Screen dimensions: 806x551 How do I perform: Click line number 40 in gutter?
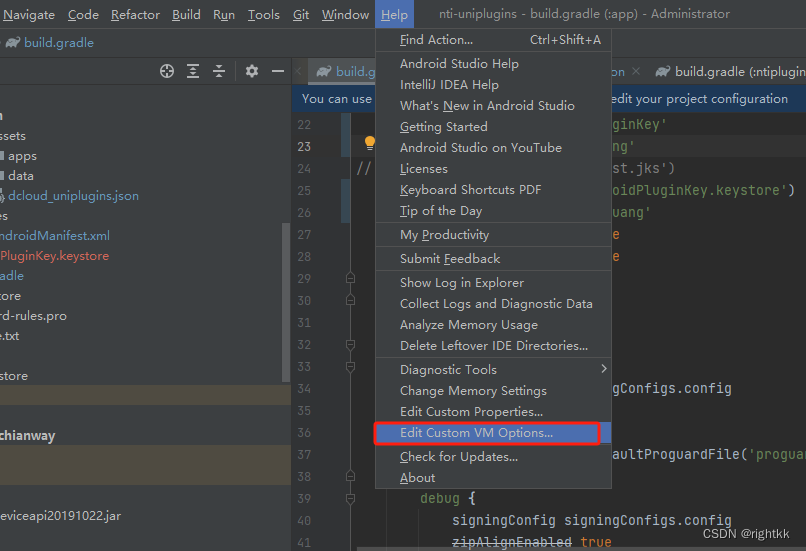[304, 521]
